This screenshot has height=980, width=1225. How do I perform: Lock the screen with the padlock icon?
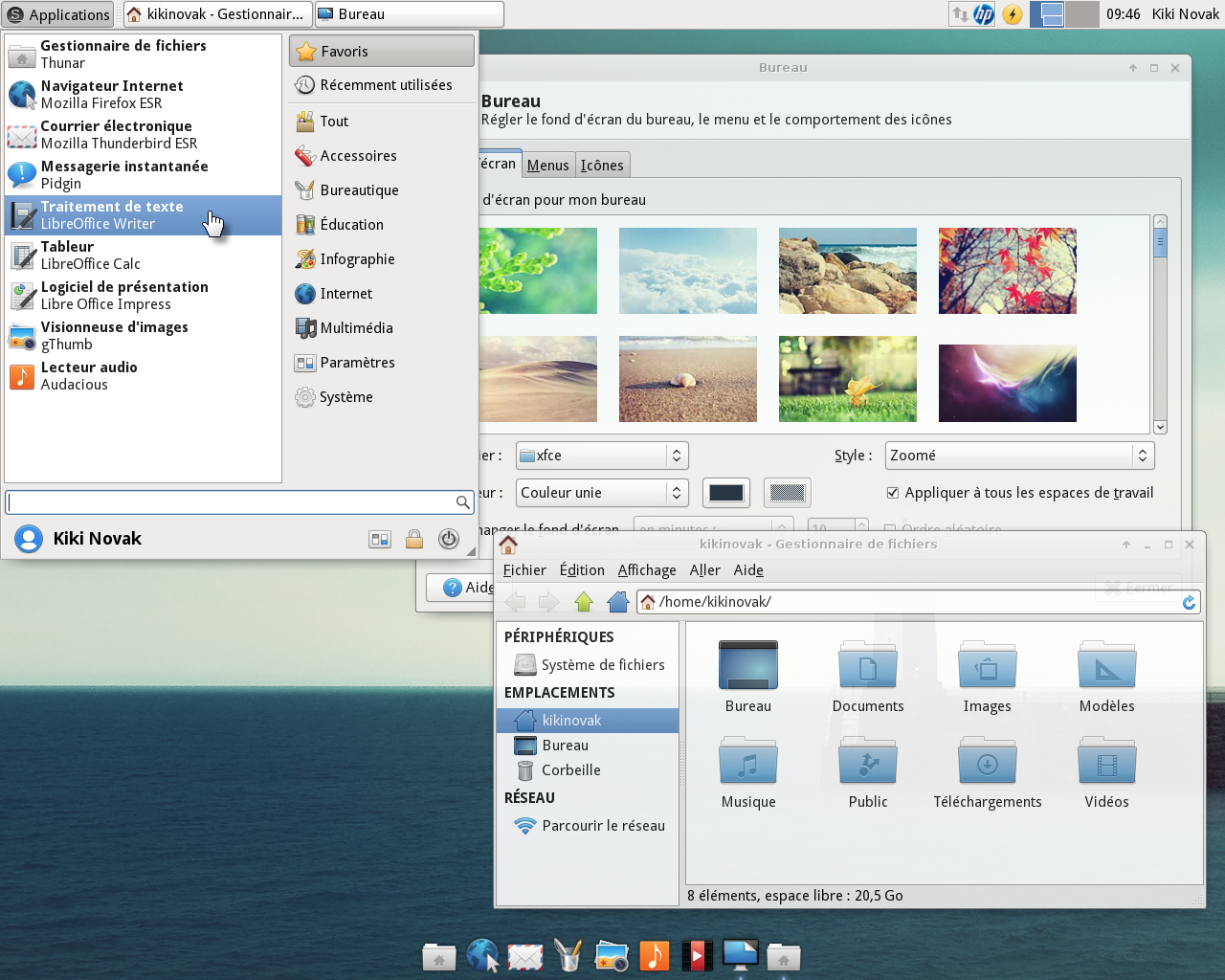pyautogui.click(x=414, y=539)
